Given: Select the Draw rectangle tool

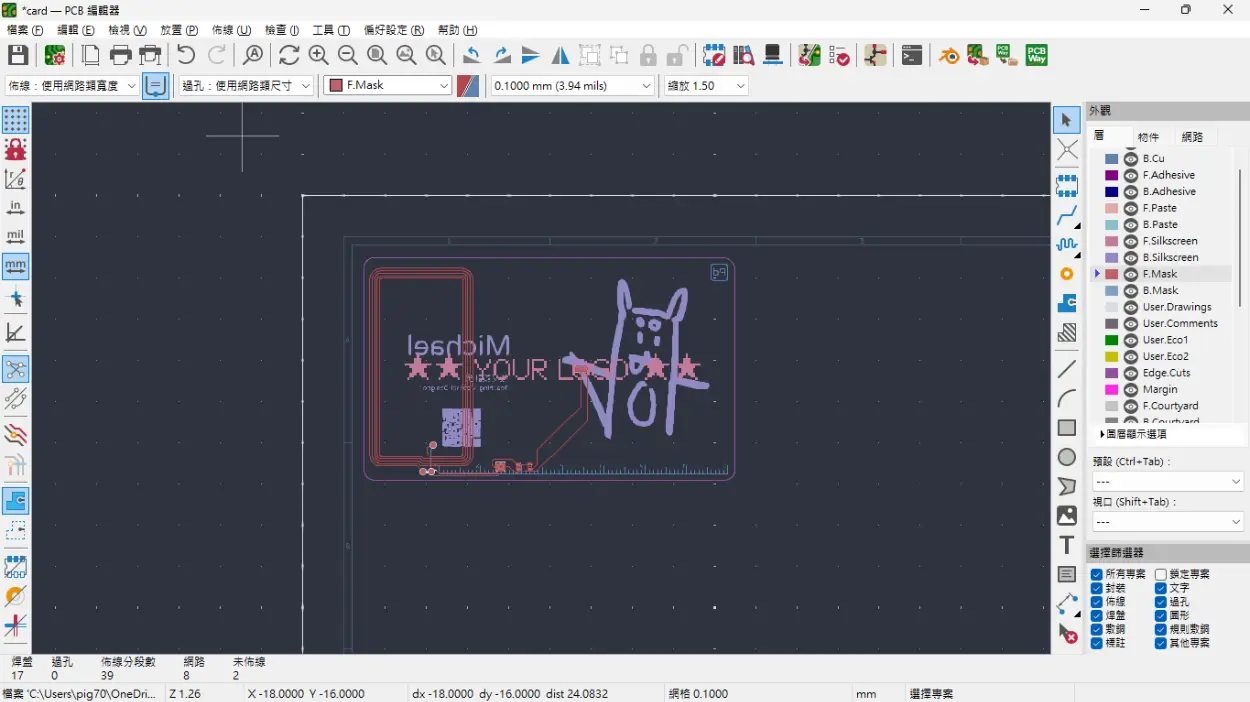Looking at the screenshot, I should [1067, 428].
